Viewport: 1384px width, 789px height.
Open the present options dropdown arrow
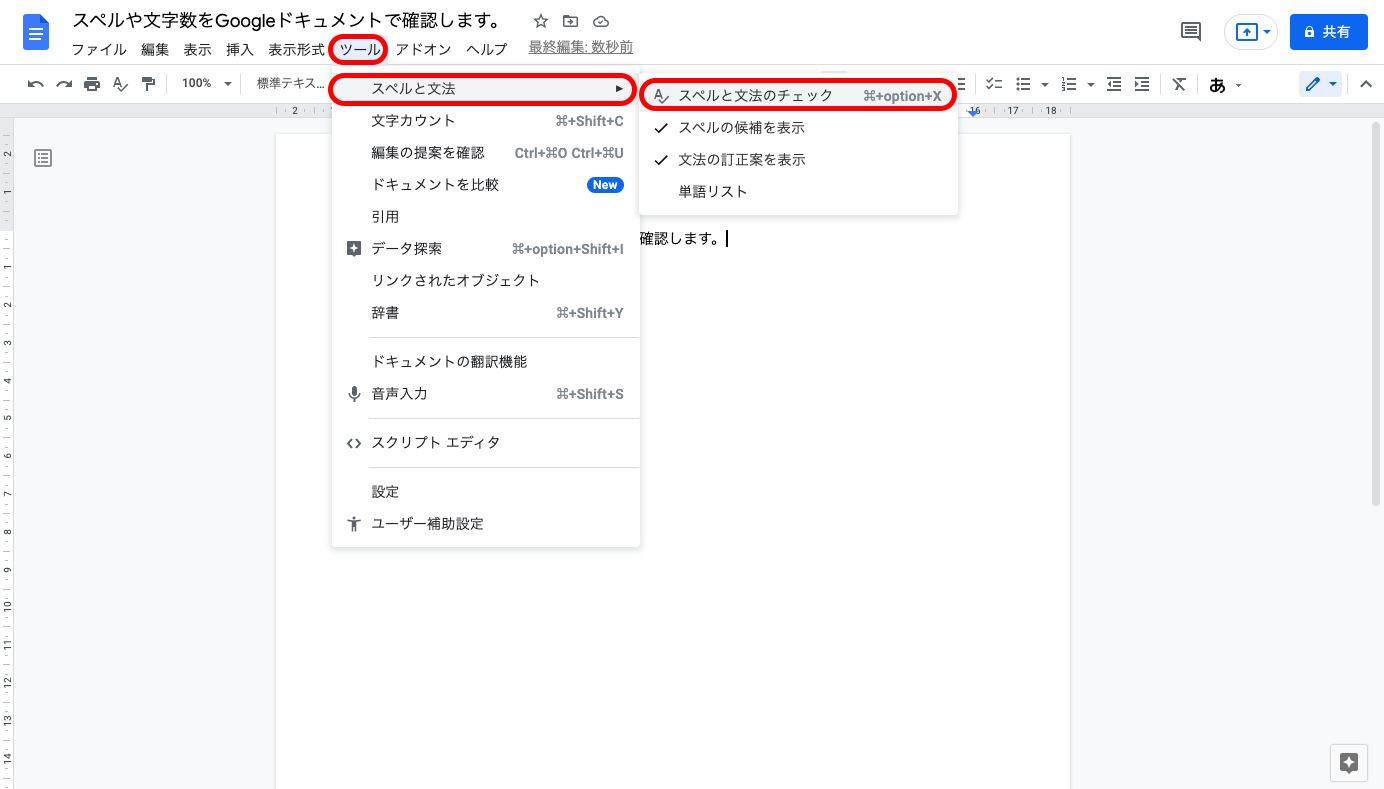point(1268,32)
